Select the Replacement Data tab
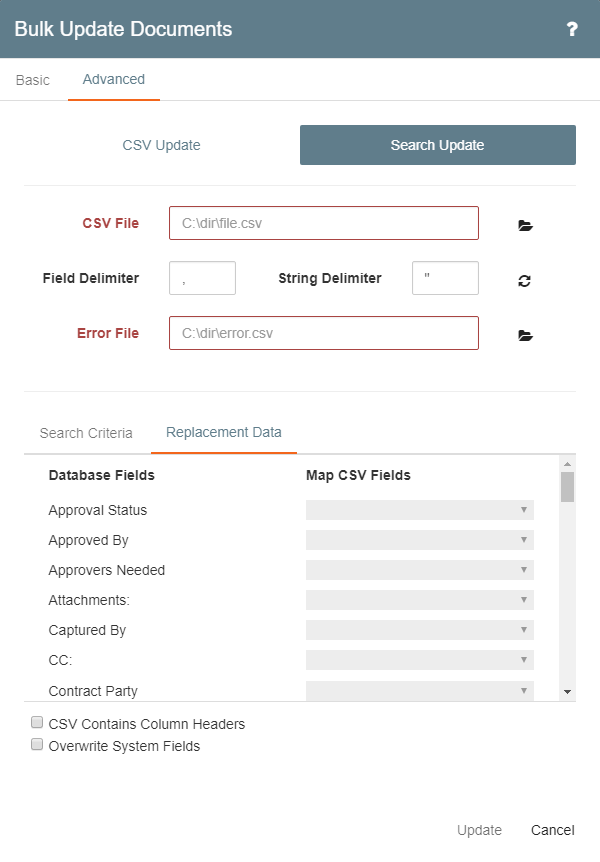600x862 pixels. point(224,432)
